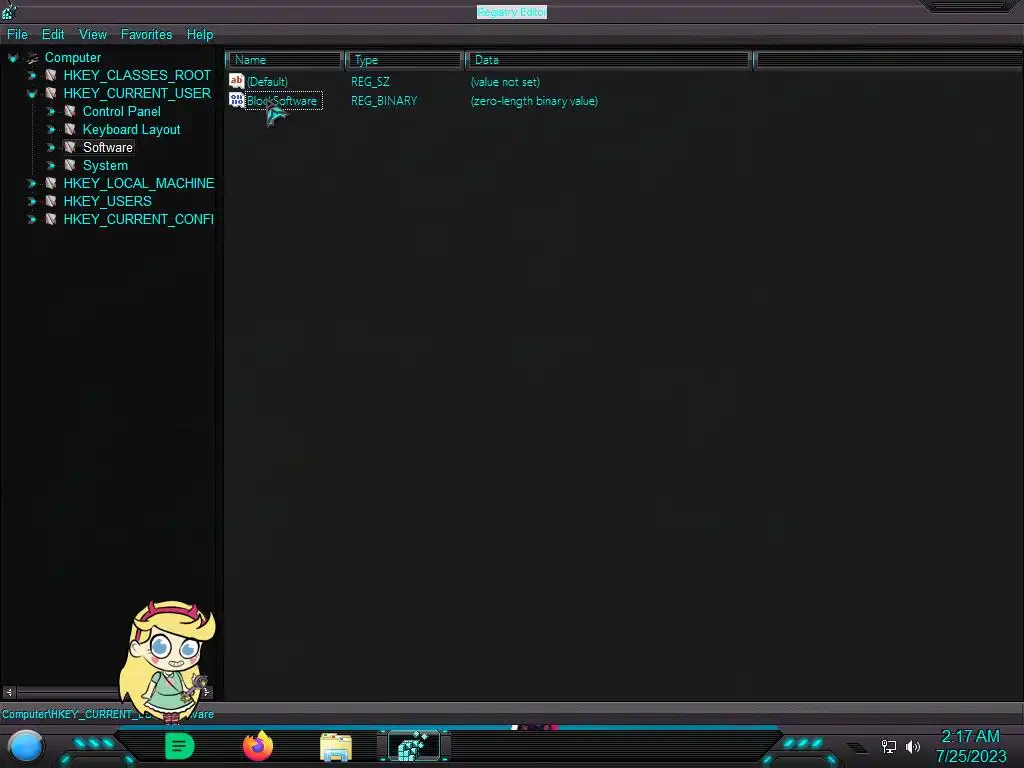Viewport: 1024px width, 768px height.
Task: Expand HKEY_CURRENT_CONFIG arrow
Action: point(31,219)
